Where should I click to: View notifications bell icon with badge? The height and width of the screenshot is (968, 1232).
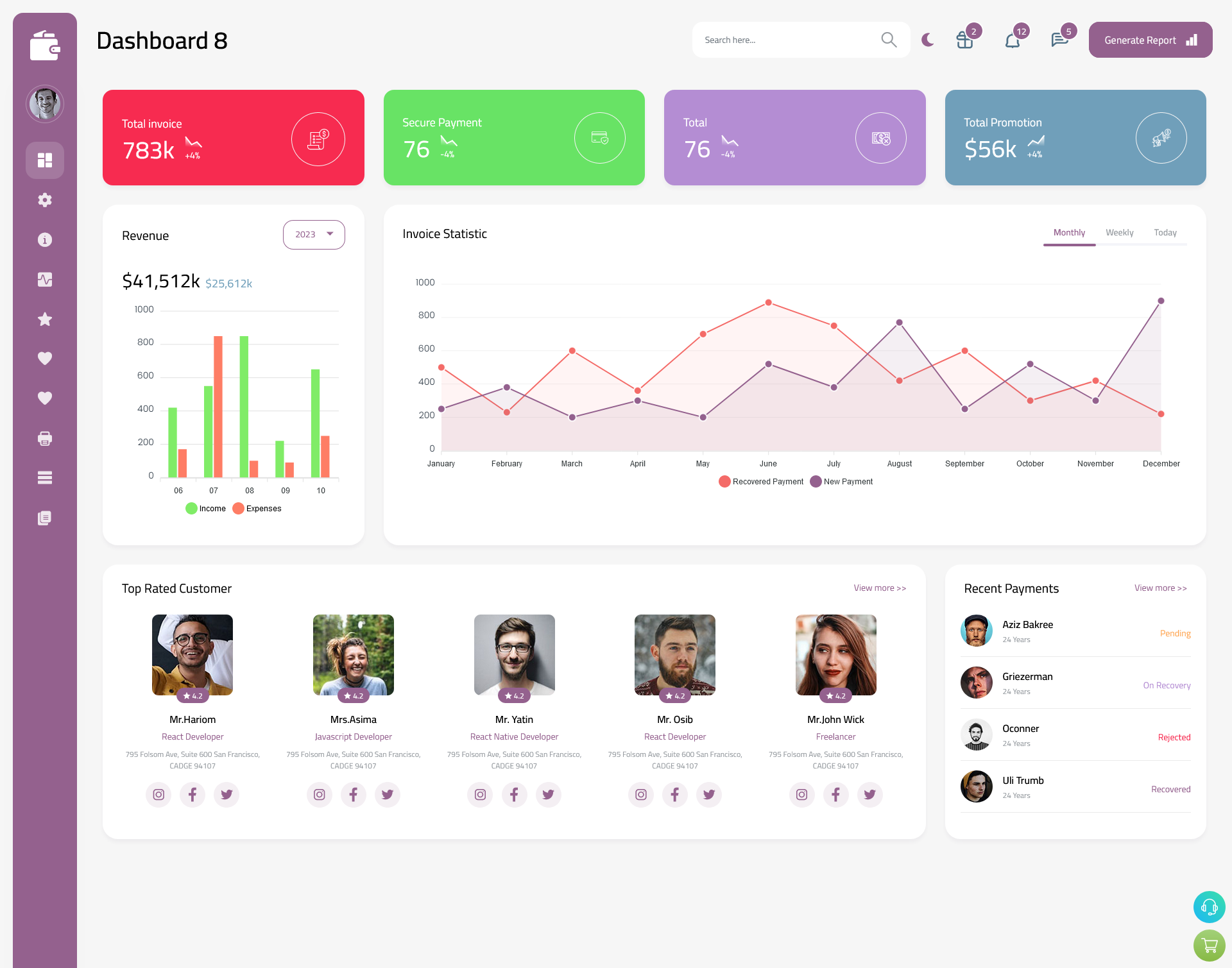1012,40
